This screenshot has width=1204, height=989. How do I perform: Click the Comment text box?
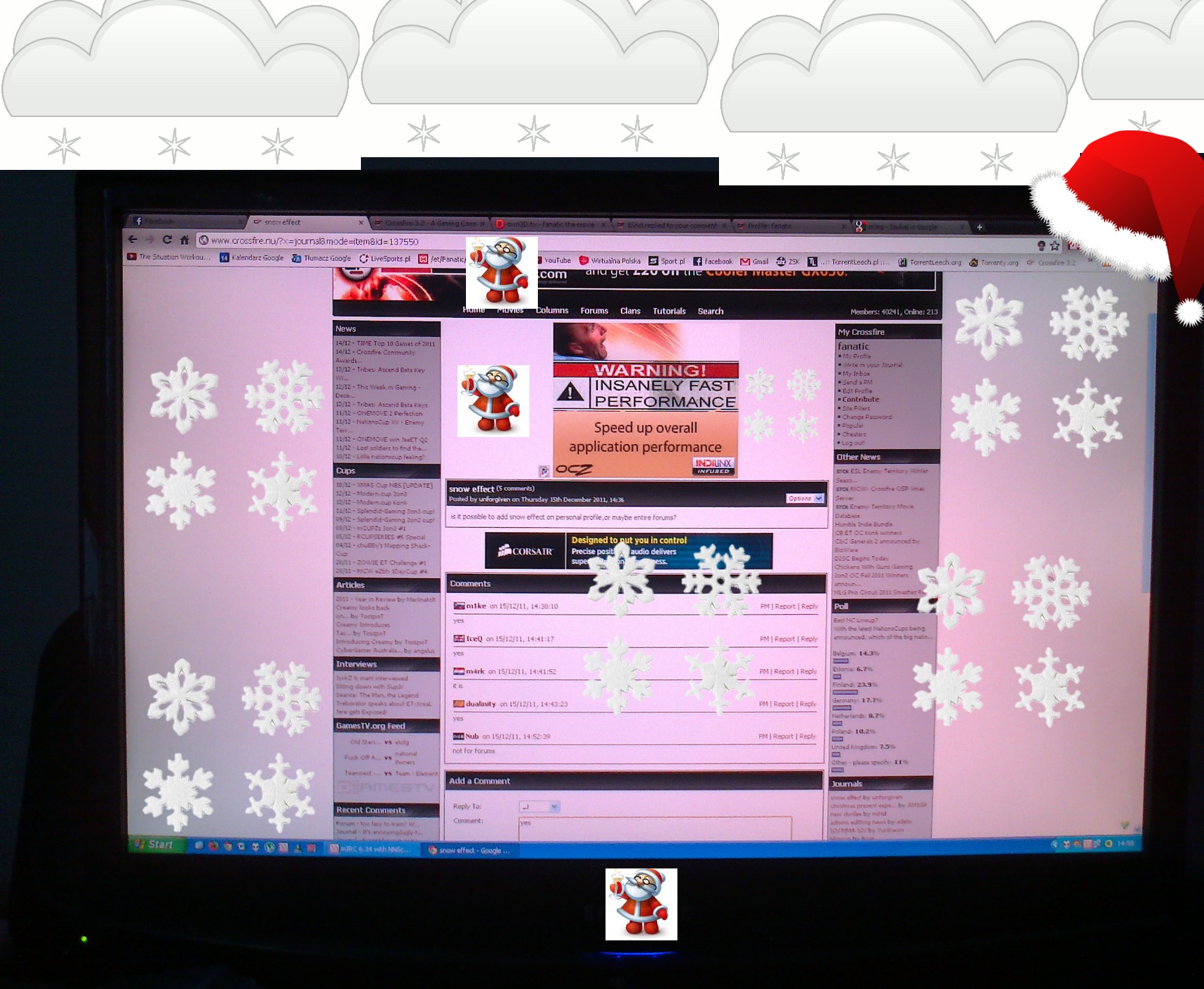[x=654, y=828]
